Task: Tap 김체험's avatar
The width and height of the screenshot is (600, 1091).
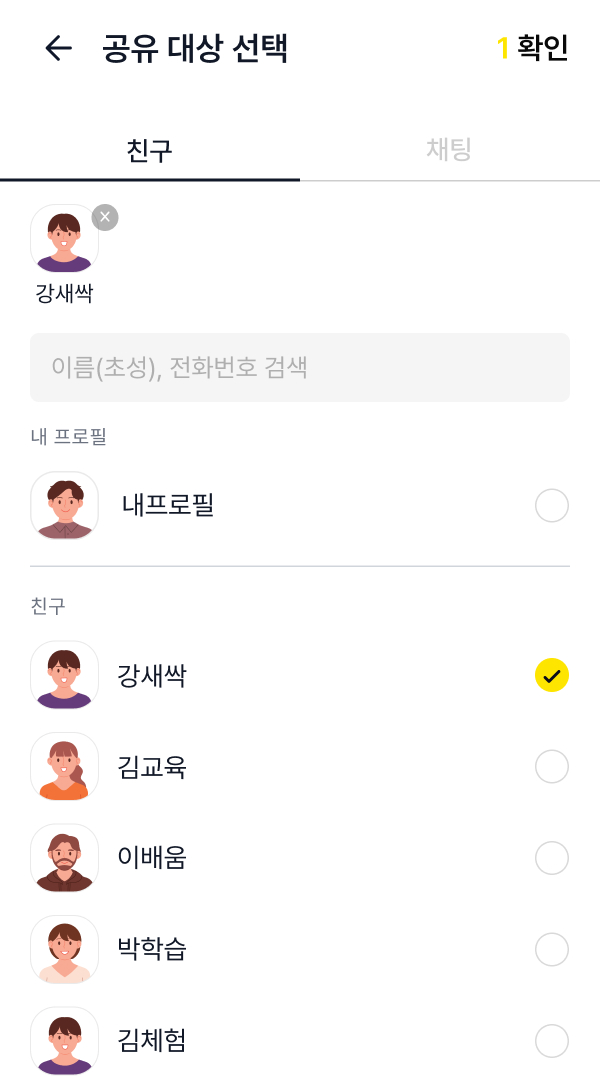Action: point(64,1040)
